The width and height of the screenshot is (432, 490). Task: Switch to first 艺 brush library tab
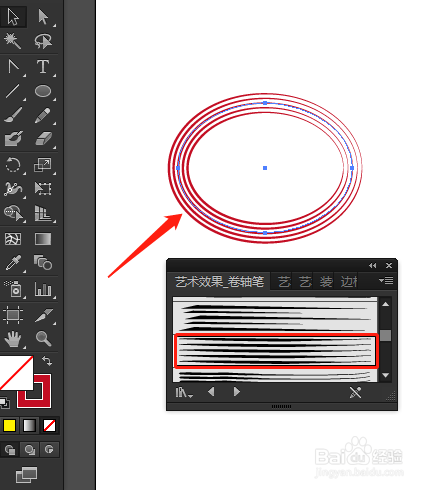[x=284, y=282]
